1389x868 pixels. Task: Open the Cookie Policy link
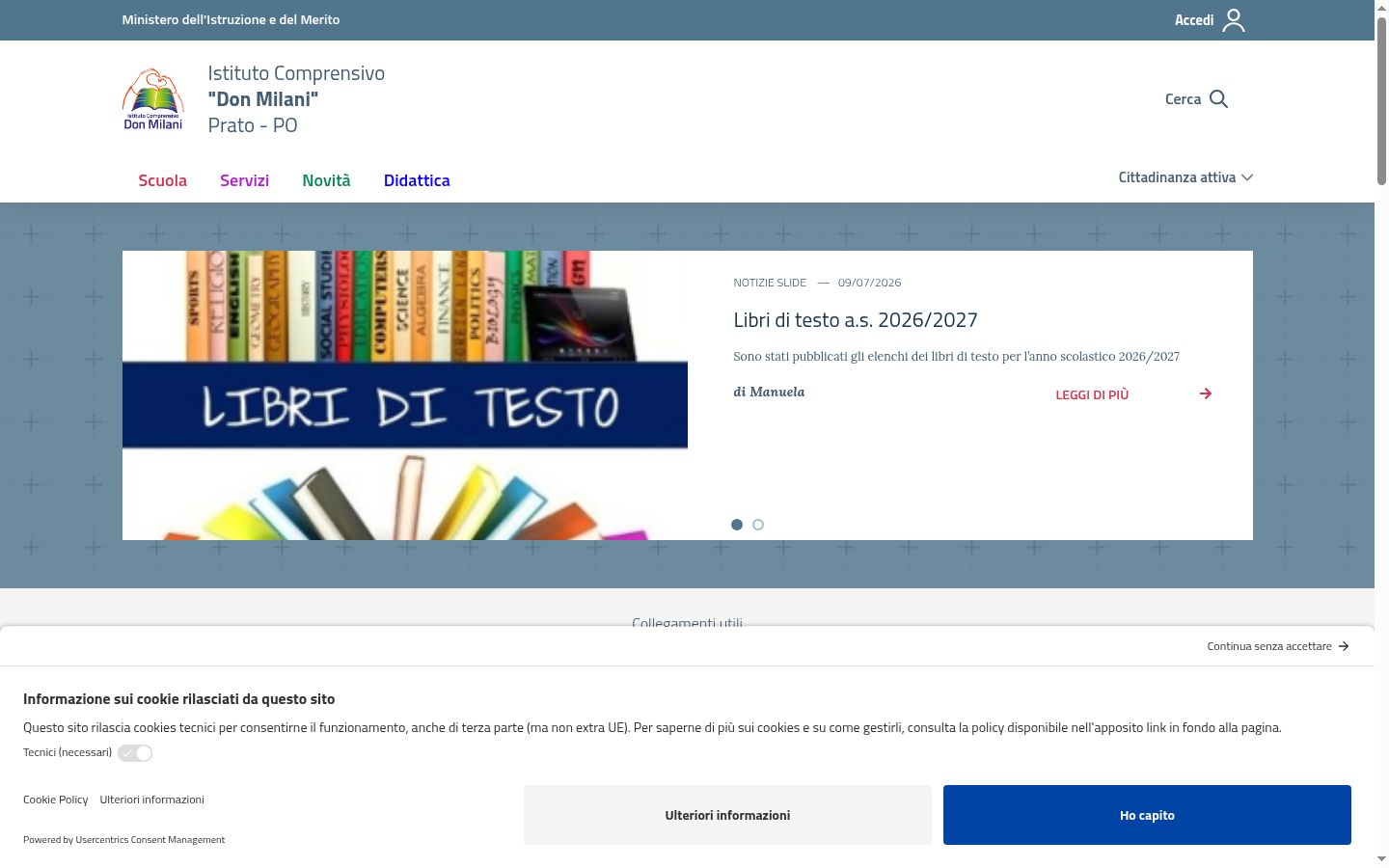click(x=55, y=800)
